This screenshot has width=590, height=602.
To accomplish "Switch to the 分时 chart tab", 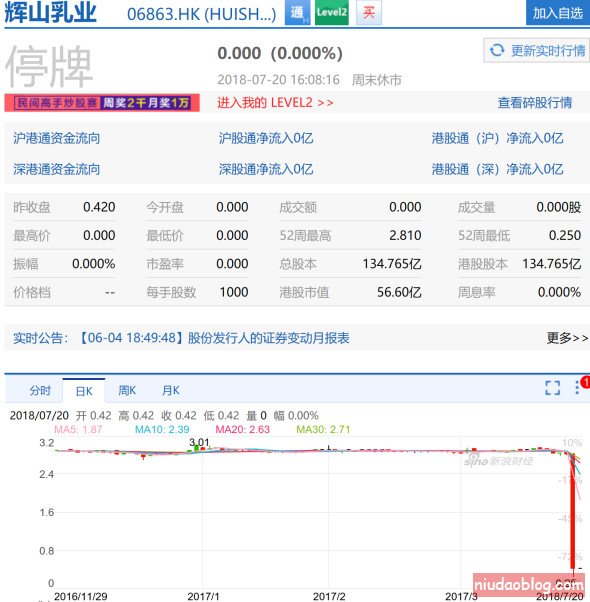I will coord(40,390).
